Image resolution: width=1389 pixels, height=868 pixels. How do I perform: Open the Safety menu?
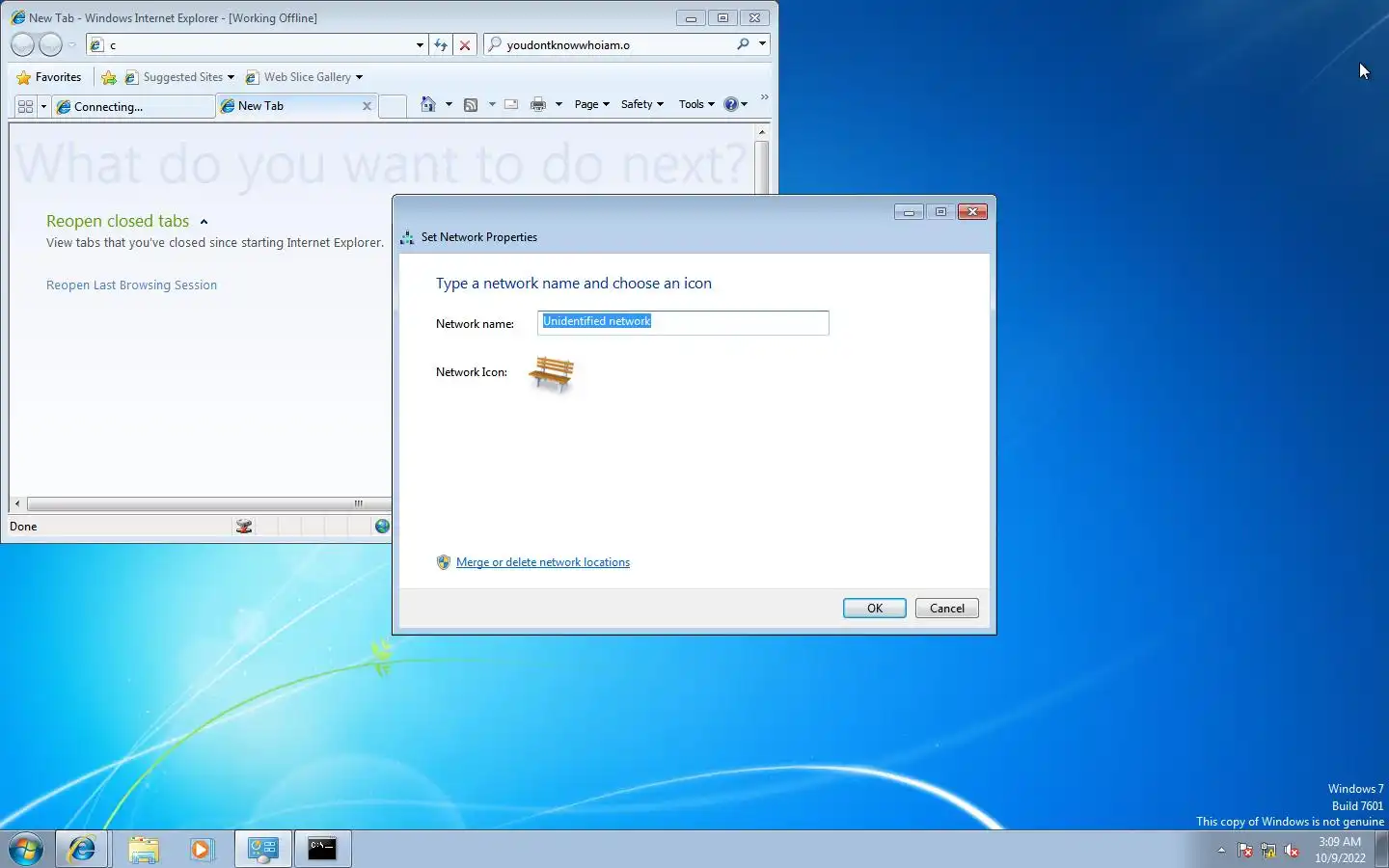641,104
